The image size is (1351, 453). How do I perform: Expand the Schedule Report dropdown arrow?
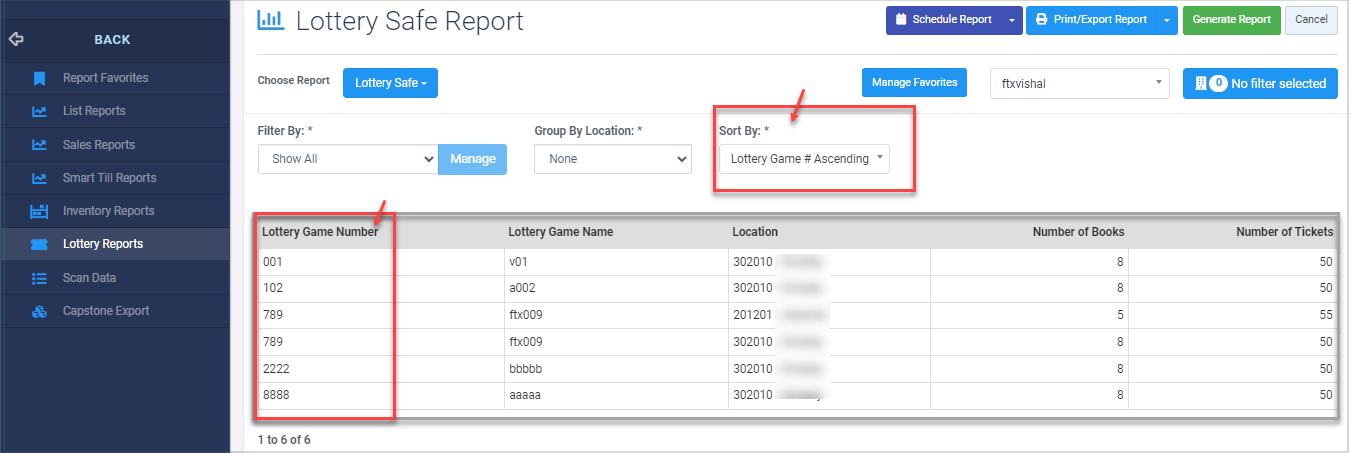1012,19
